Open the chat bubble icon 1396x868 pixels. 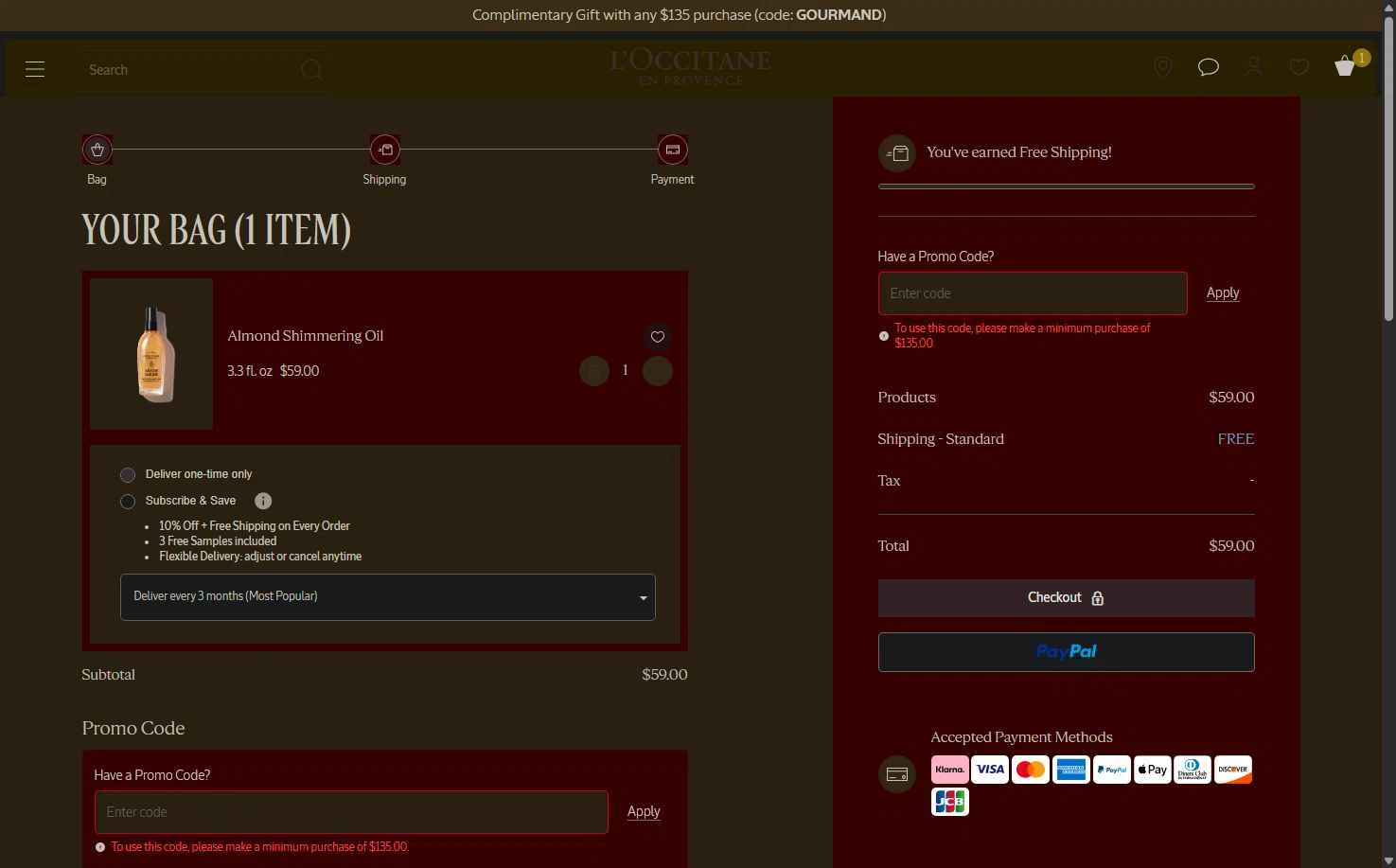point(1208,66)
